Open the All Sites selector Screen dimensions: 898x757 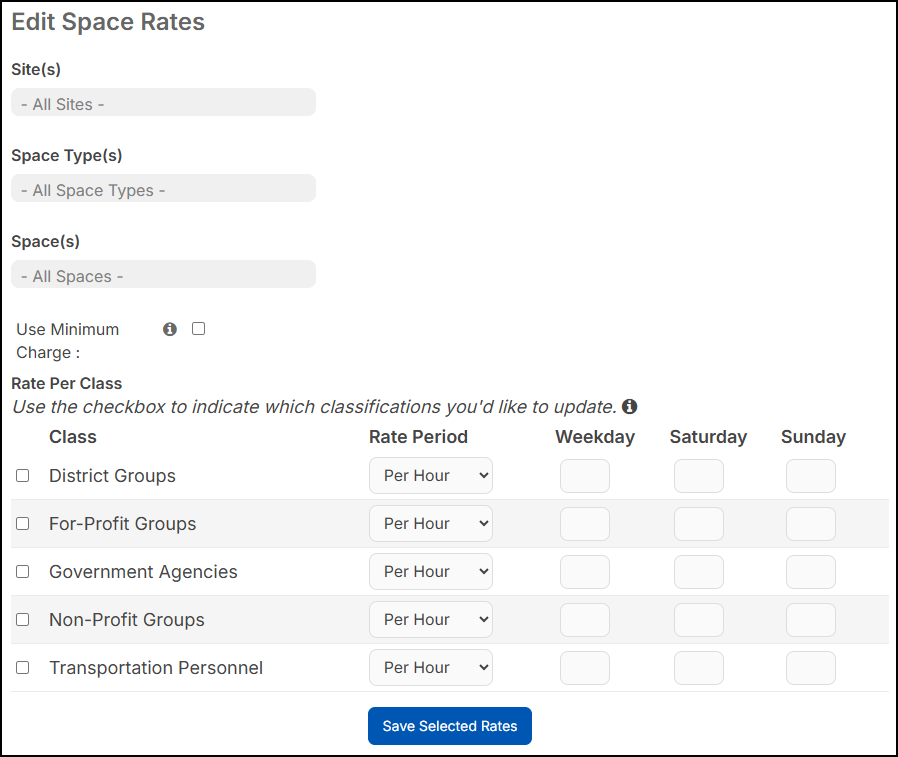(x=163, y=102)
